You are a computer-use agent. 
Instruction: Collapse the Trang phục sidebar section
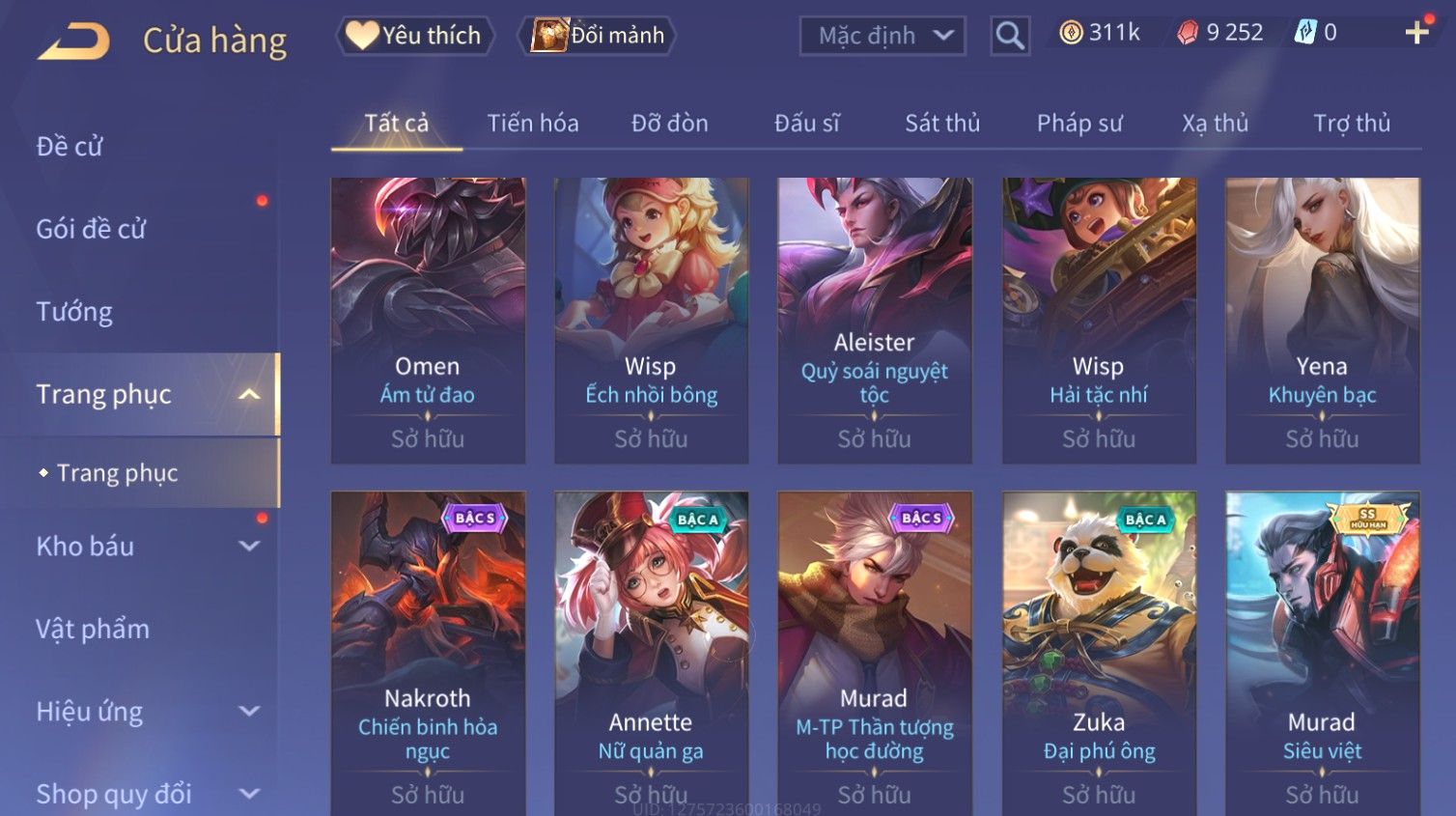249,394
